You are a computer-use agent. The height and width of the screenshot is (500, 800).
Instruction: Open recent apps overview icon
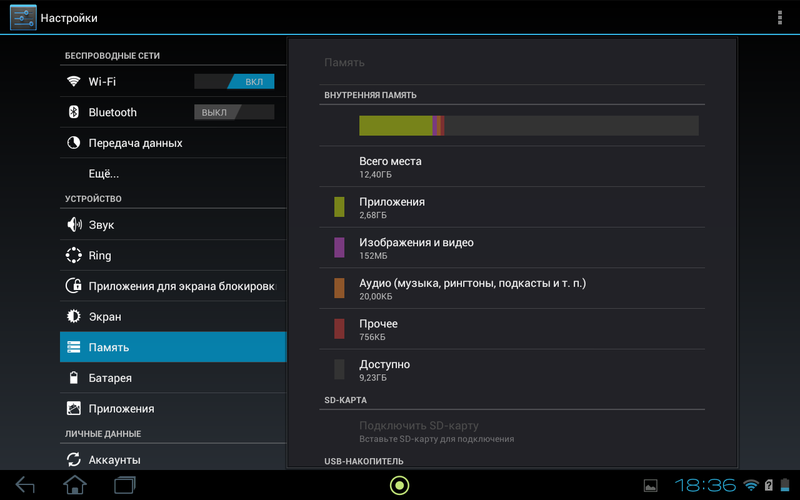click(x=124, y=485)
